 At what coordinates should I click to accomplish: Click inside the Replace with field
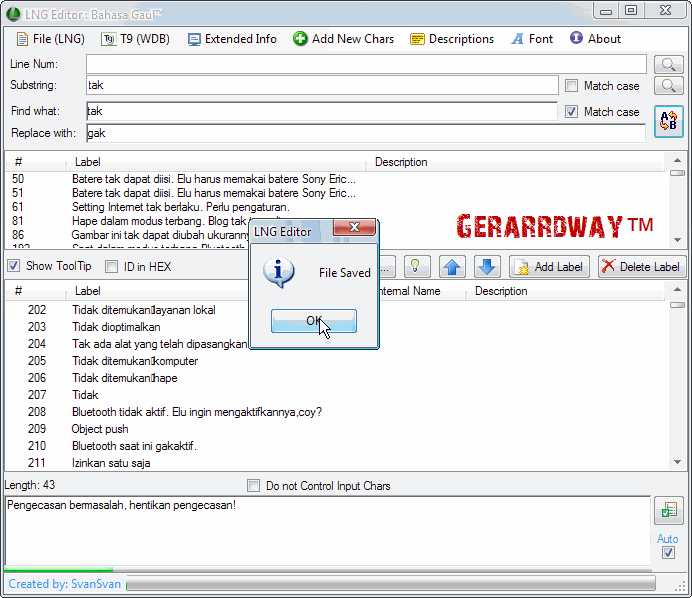pyautogui.click(x=320, y=133)
